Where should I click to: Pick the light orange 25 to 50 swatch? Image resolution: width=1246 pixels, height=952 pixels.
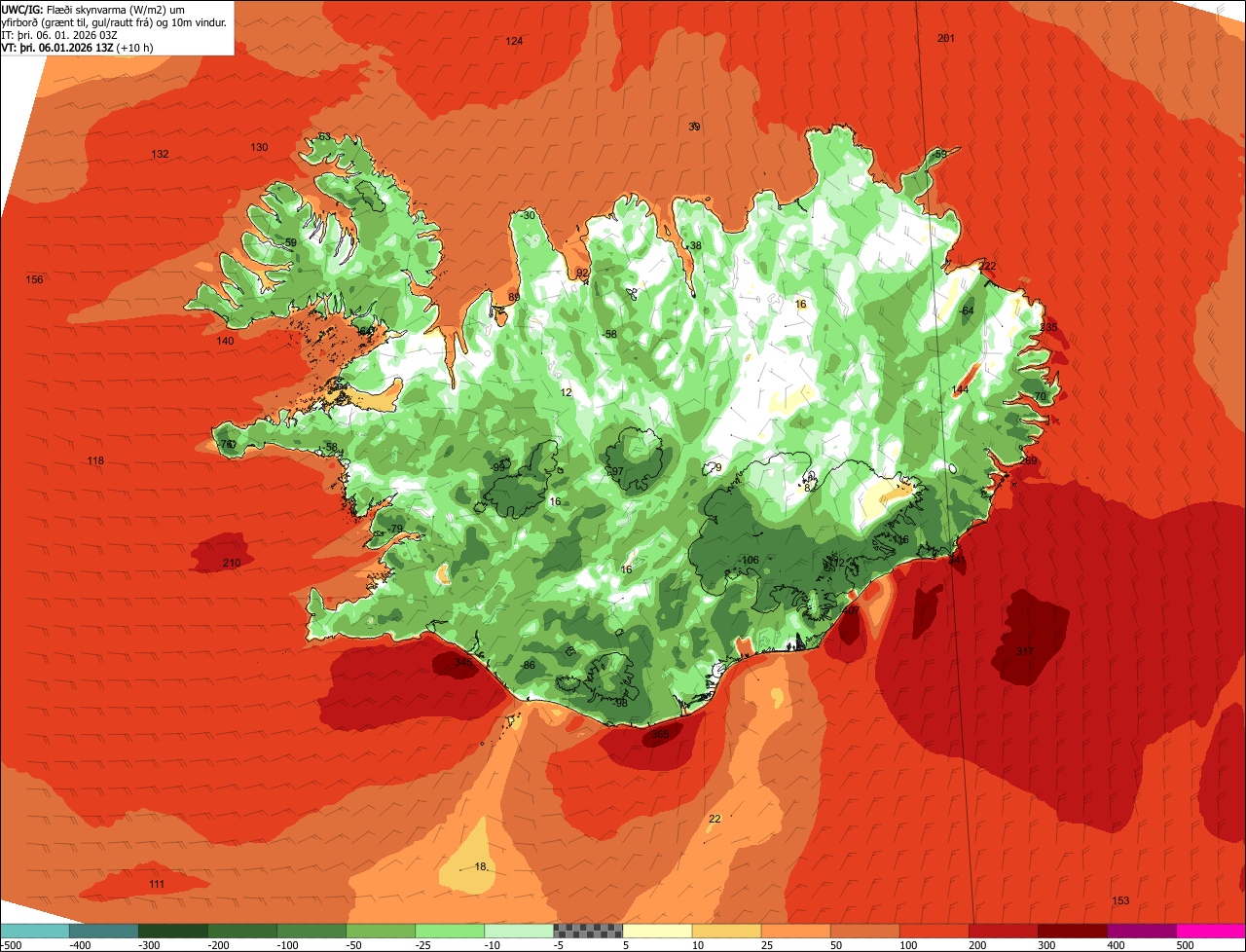(x=796, y=931)
